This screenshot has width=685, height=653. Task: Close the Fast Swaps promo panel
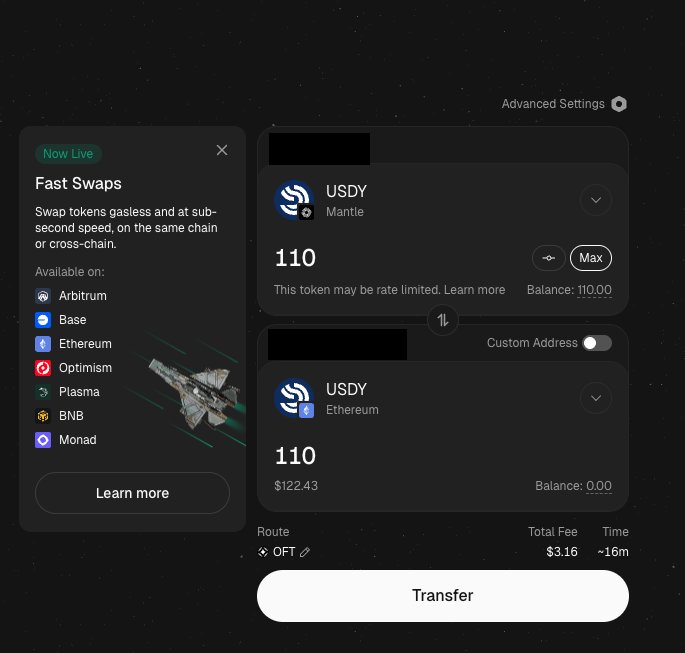click(x=222, y=150)
